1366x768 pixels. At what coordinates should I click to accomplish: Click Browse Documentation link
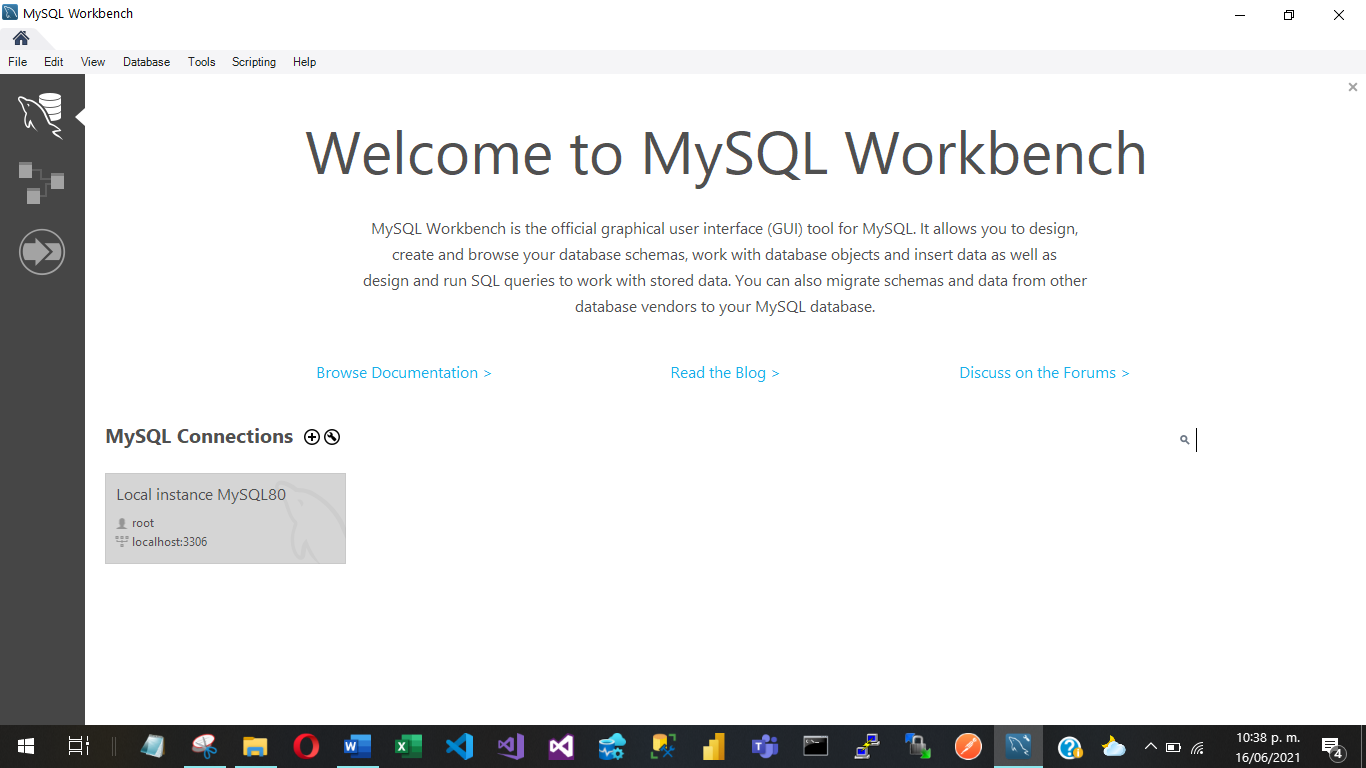click(x=403, y=373)
